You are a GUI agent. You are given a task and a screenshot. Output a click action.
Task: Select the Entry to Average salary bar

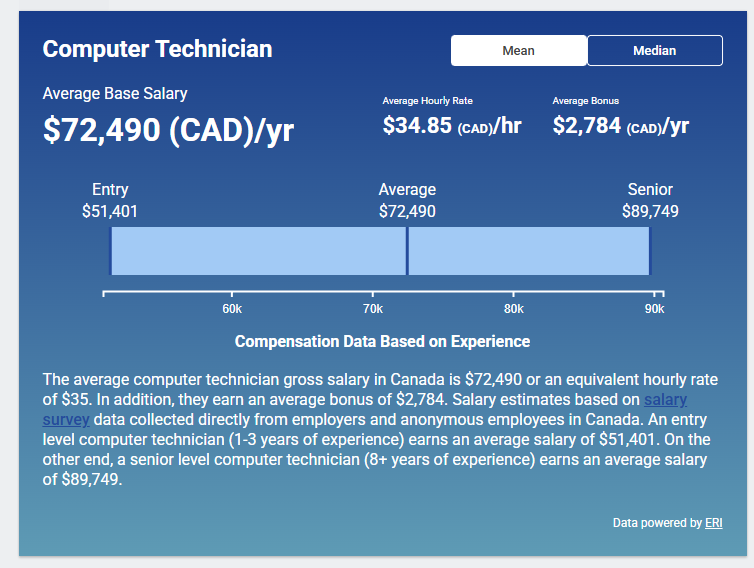click(259, 251)
